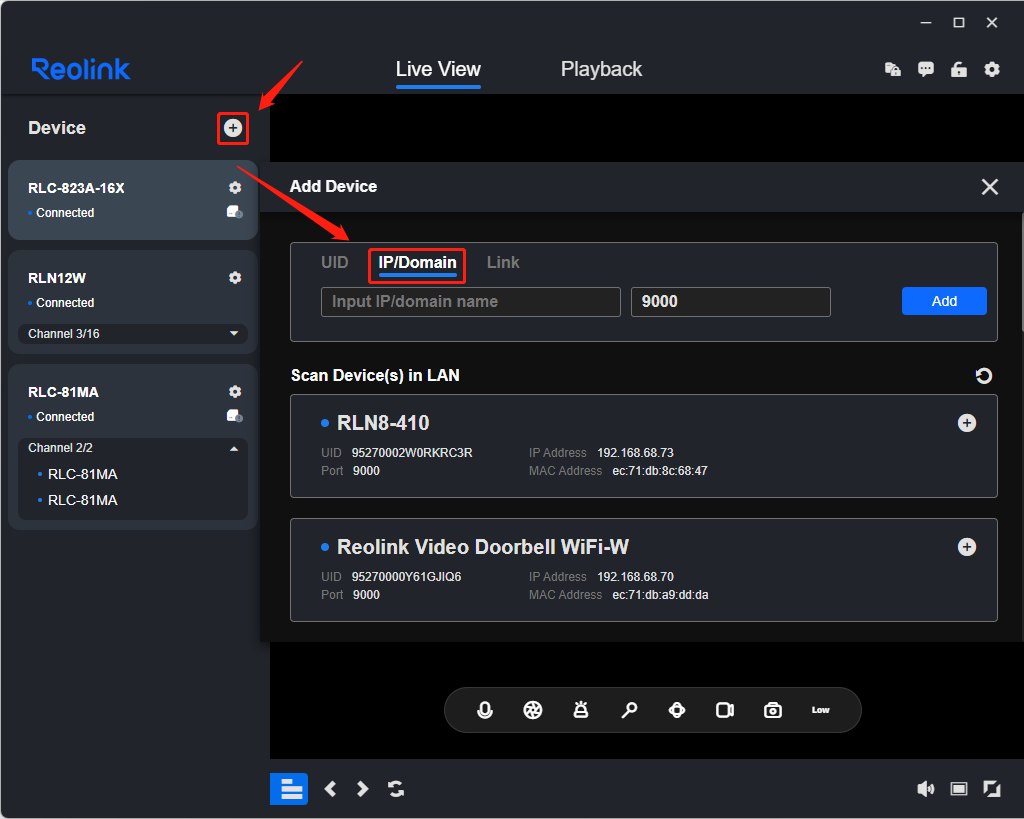Select the magnifier zoom icon
Viewport: 1024px width, 819px height.
[629, 710]
